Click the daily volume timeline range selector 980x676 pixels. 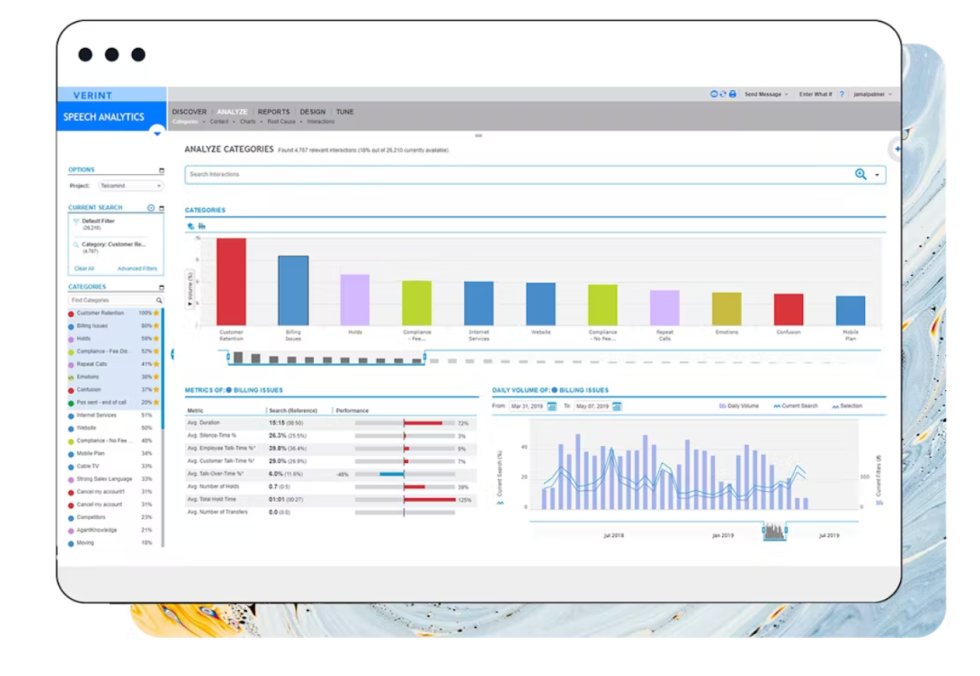[x=775, y=532]
